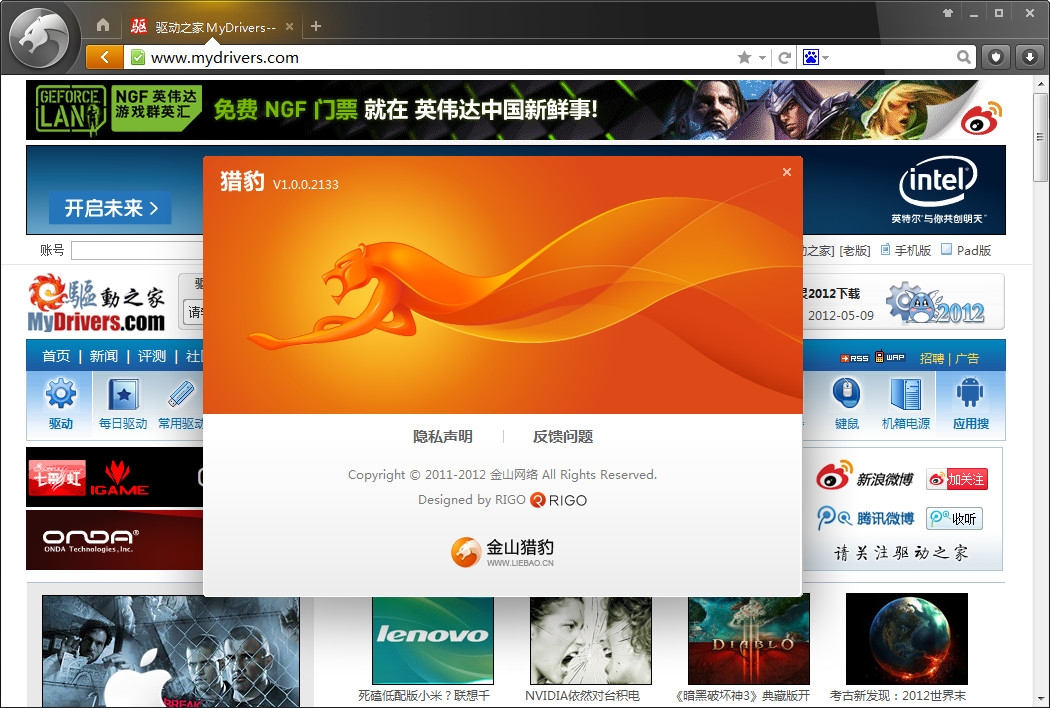Image resolution: width=1050 pixels, height=708 pixels.
Task: Open the shield security icon in toolbar
Action: [996, 58]
